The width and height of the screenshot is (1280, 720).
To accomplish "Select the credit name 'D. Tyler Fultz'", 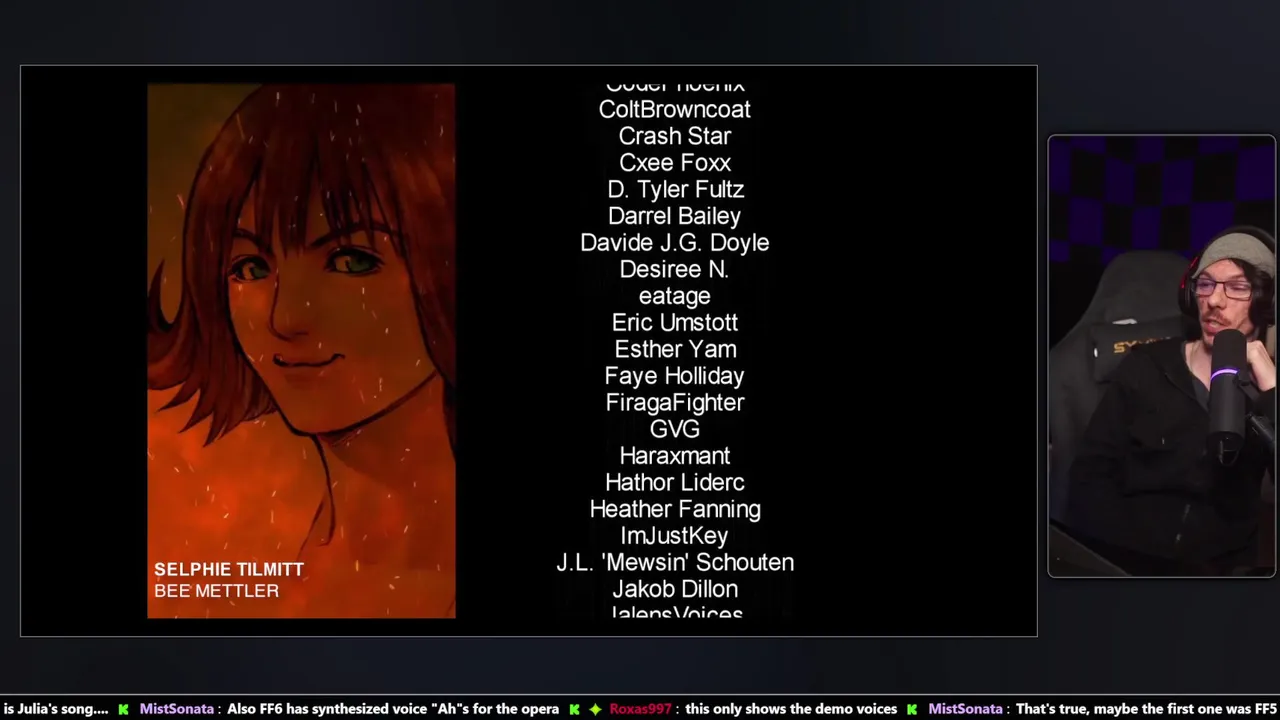I will pos(675,190).
